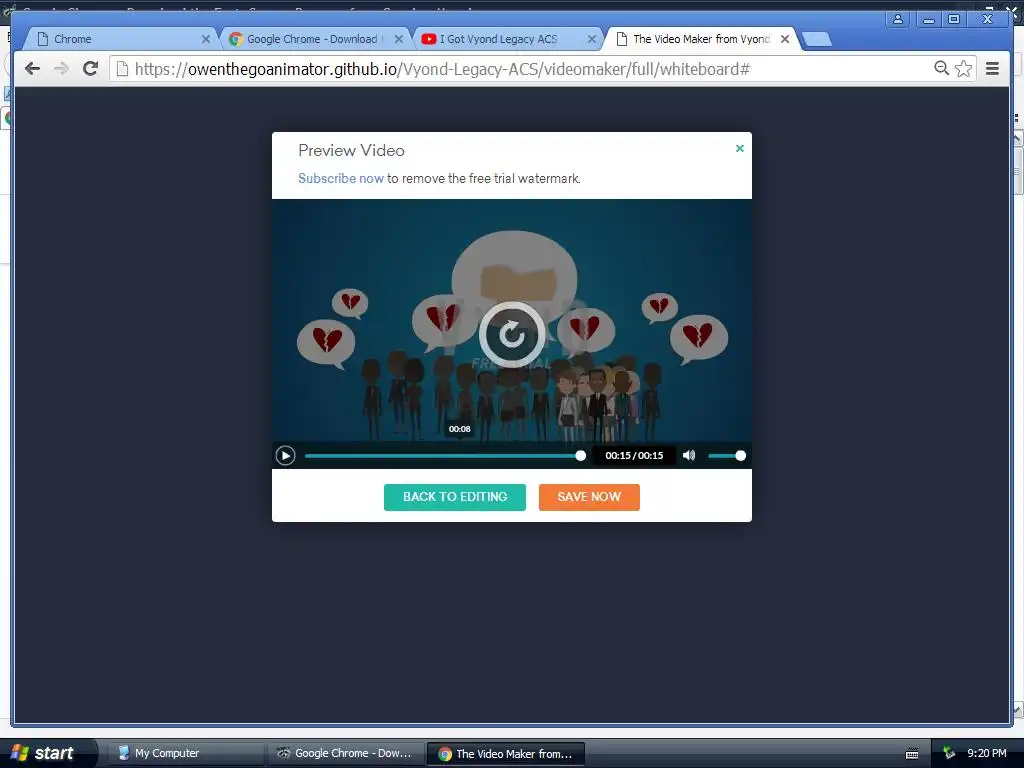Viewport: 1024px width, 768px height.
Task: Click the forward navigation arrow
Action: 61,69
